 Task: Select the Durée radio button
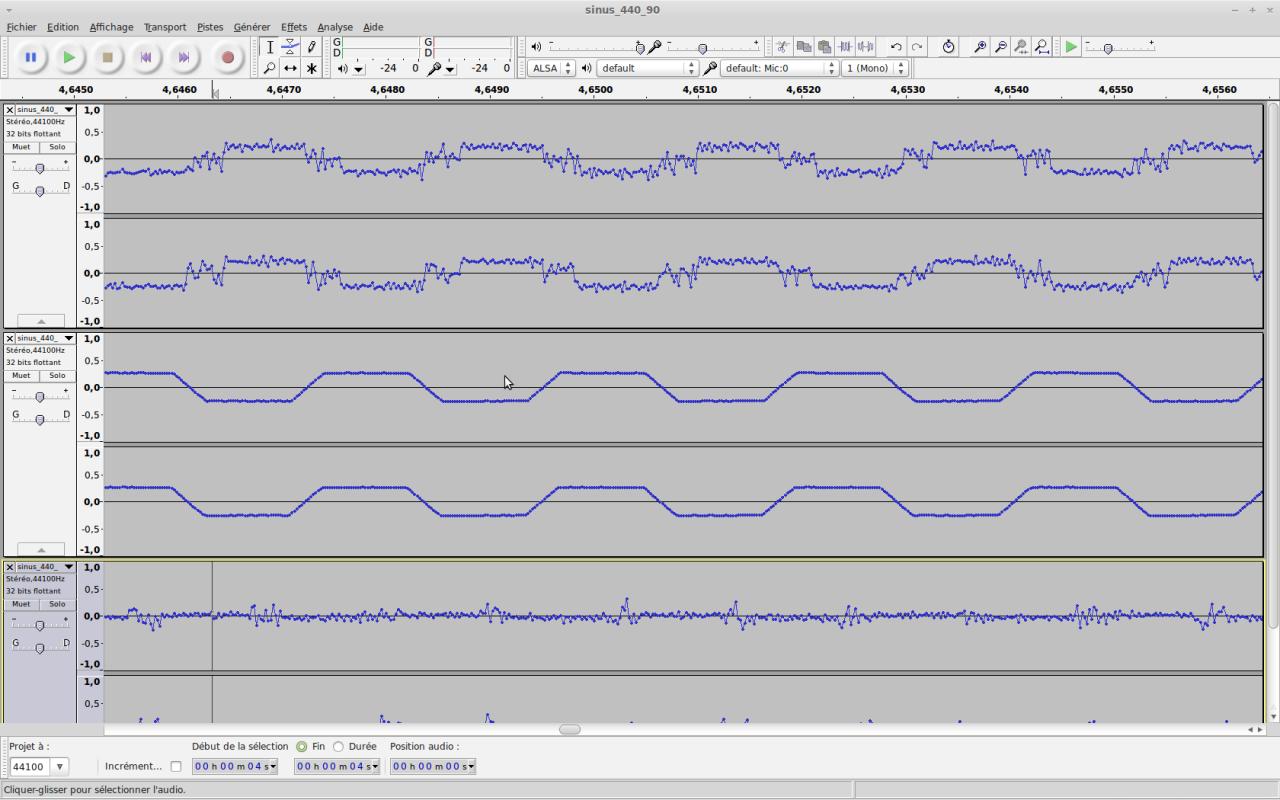pos(338,747)
